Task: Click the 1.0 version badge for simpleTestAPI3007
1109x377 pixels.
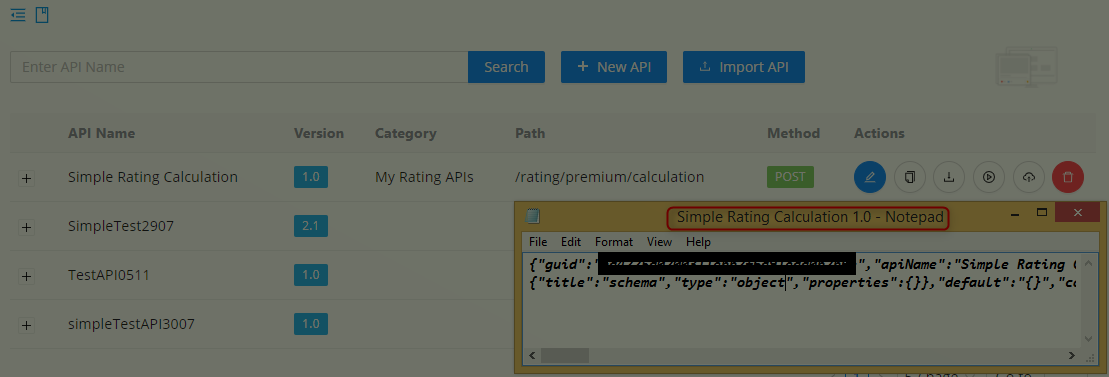Action: point(311,324)
